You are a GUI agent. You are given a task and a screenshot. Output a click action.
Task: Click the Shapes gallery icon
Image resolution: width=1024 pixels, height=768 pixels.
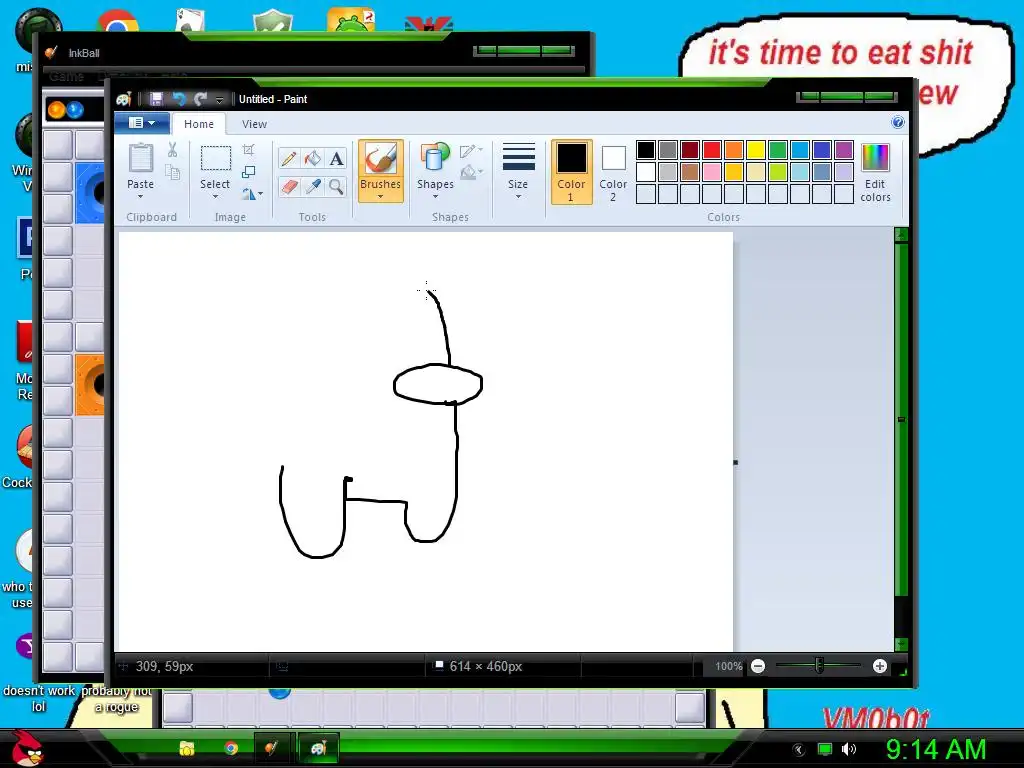pos(435,159)
